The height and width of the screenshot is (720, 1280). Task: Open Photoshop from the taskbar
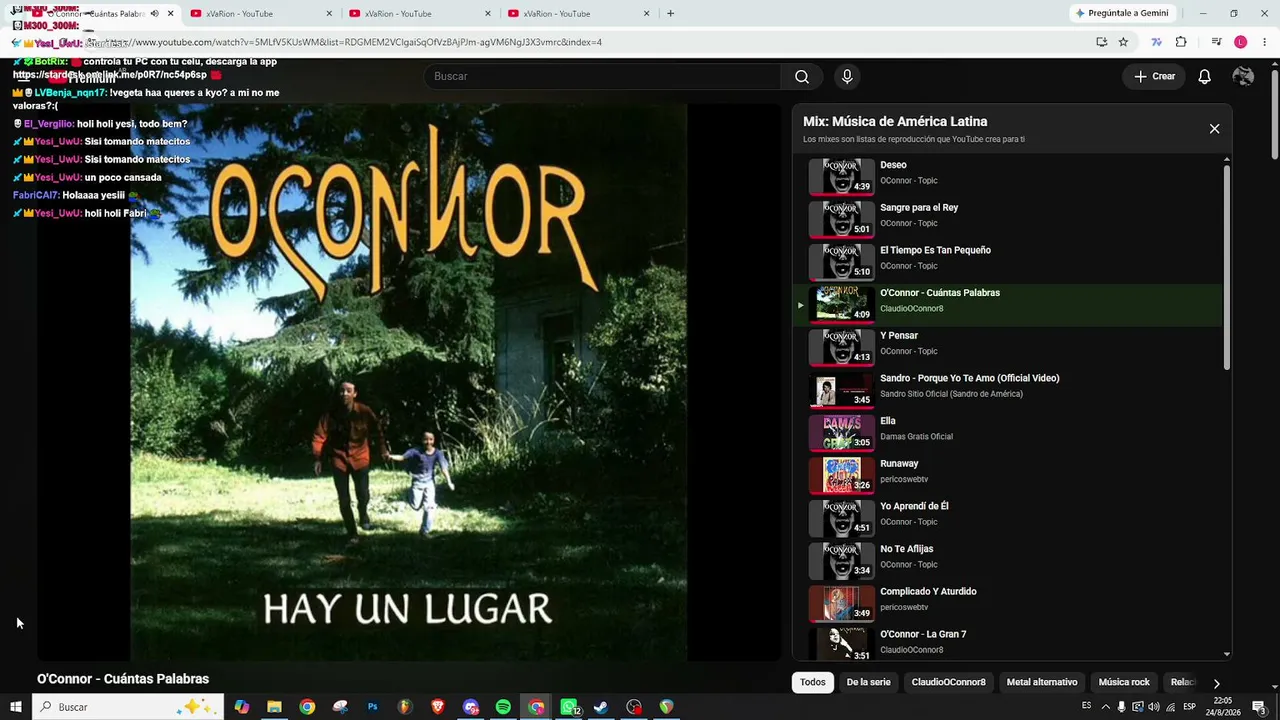click(372, 707)
